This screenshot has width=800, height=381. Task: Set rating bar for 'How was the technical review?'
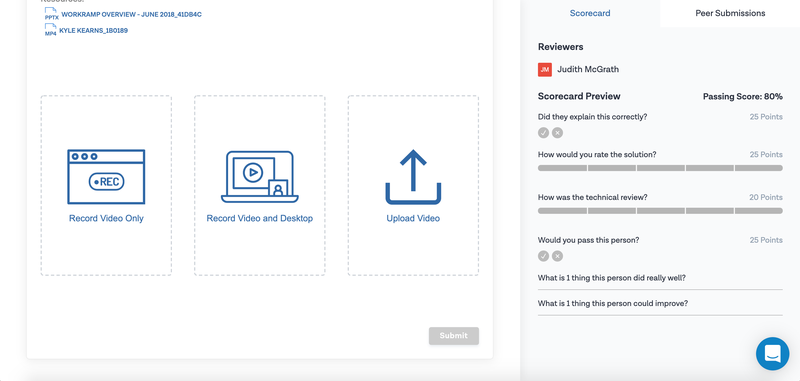coord(660,211)
